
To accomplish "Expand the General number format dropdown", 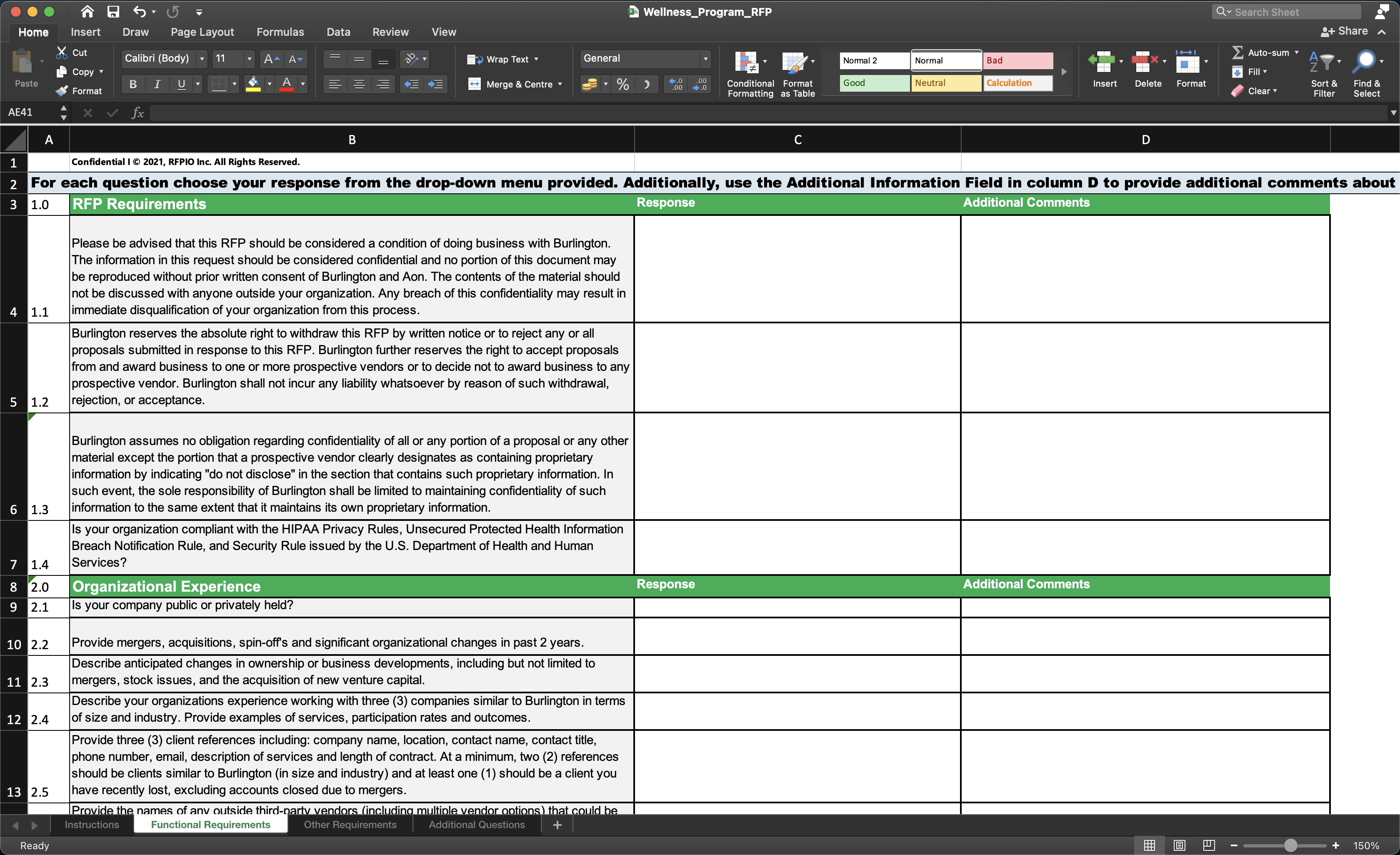I will click(x=705, y=58).
